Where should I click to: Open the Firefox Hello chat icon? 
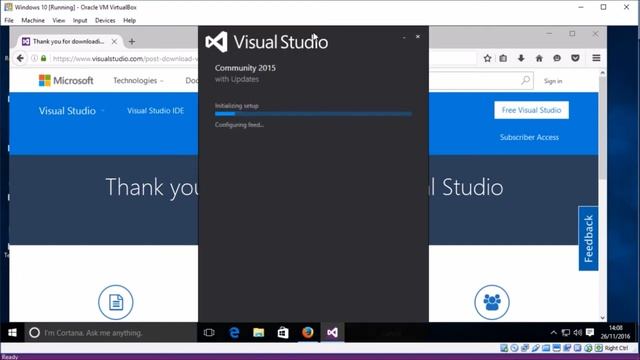557,58
